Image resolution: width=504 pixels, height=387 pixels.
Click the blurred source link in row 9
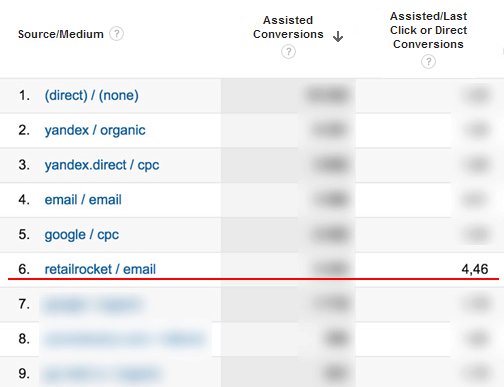pos(102,374)
